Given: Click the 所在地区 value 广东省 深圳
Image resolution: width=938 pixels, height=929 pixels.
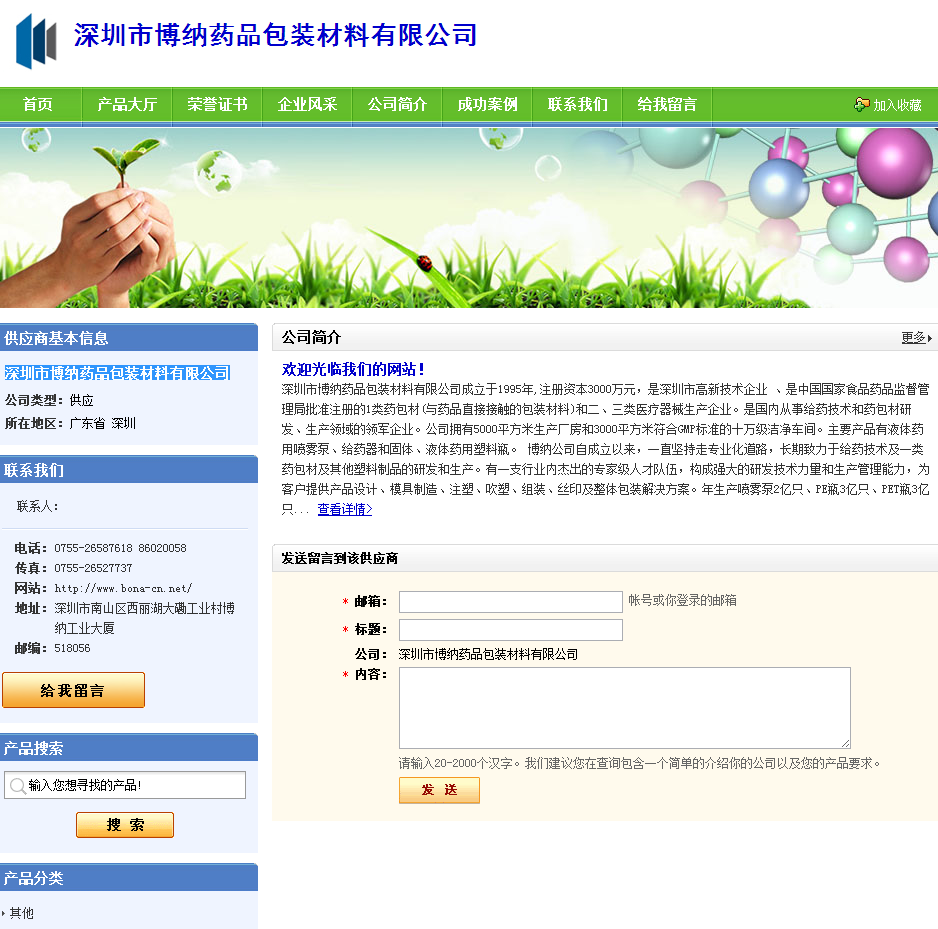Looking at the screenshot, I should click(x=103, y=423).
